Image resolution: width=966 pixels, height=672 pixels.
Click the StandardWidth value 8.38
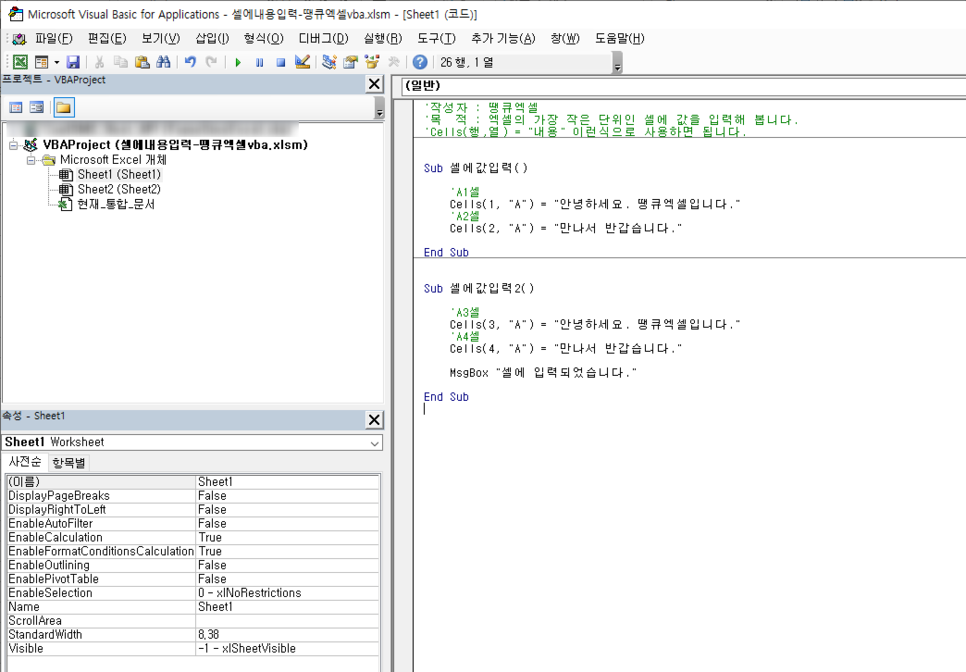coord(287,634)
